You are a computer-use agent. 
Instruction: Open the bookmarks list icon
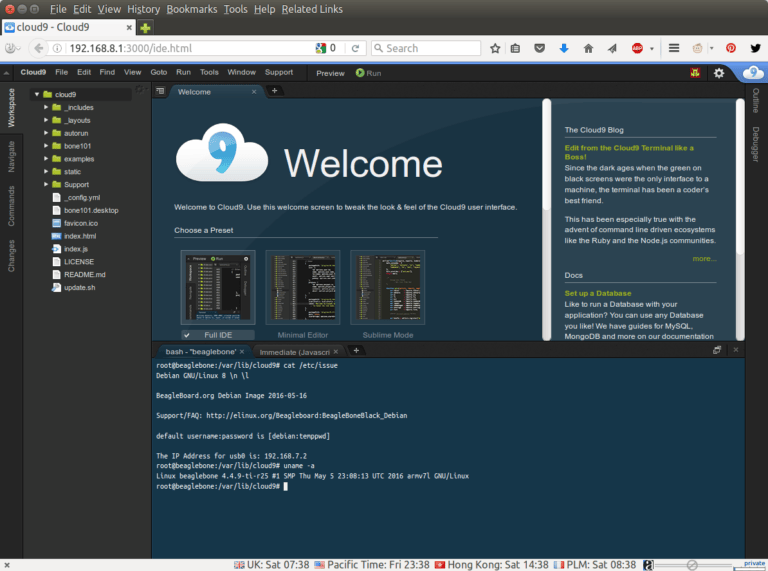click(x=515, y=48)
